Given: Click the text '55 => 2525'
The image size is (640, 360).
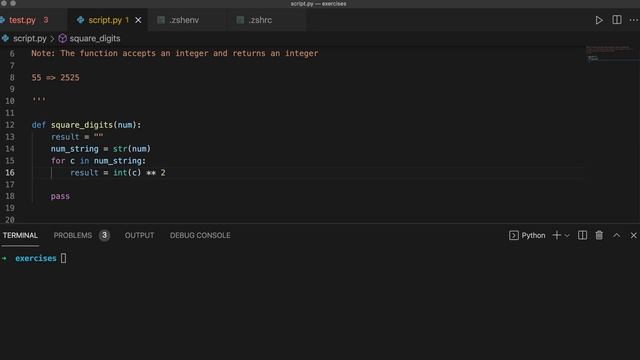Looking at the screenshot, I should pos(56,78).
